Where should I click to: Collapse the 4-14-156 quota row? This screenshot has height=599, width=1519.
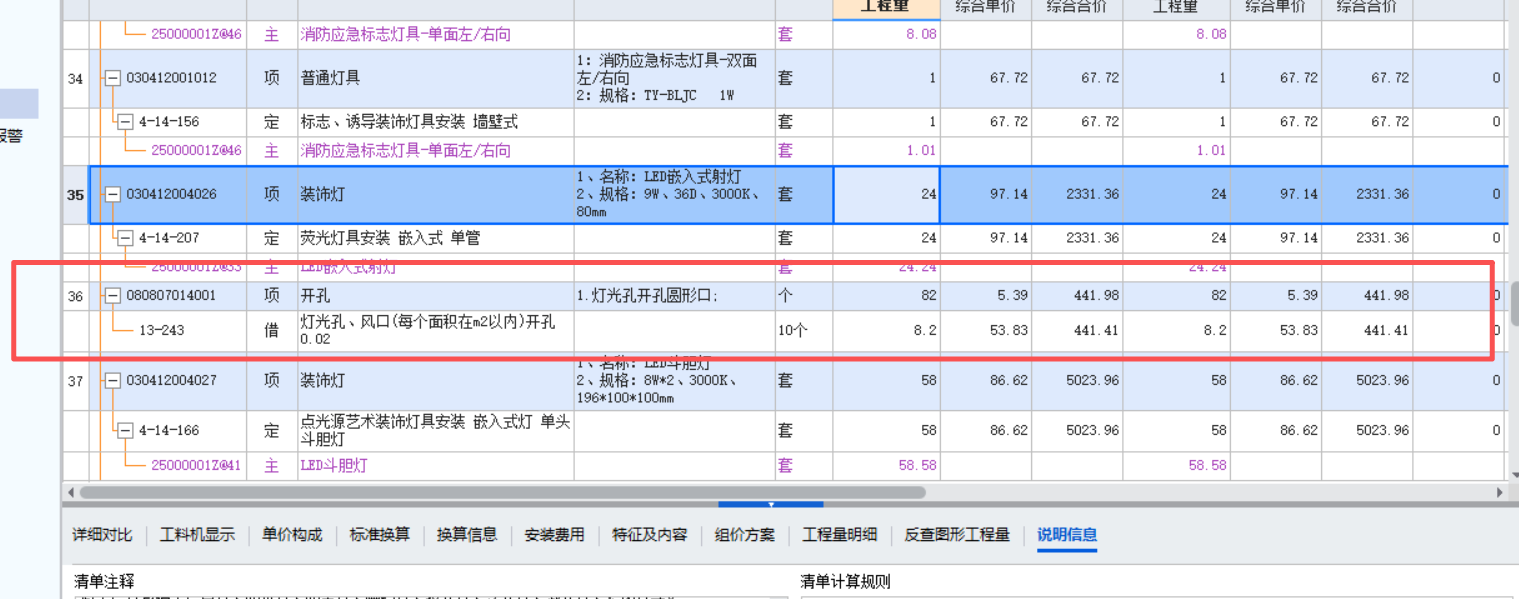click(x=125, y=122)
